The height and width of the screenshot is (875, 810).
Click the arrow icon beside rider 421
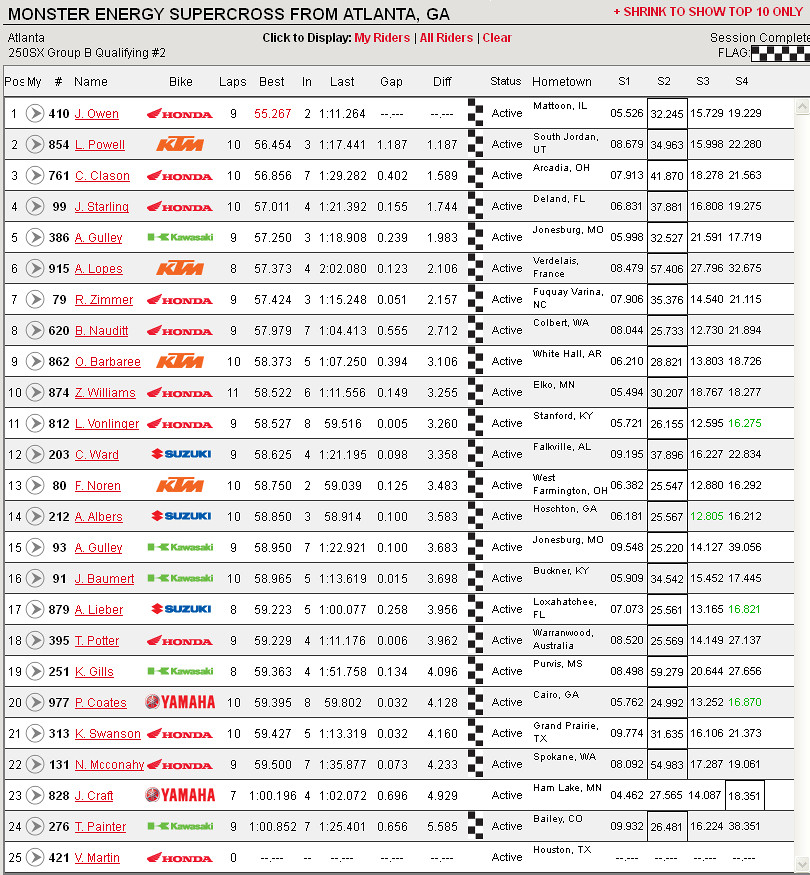point(35,857)
